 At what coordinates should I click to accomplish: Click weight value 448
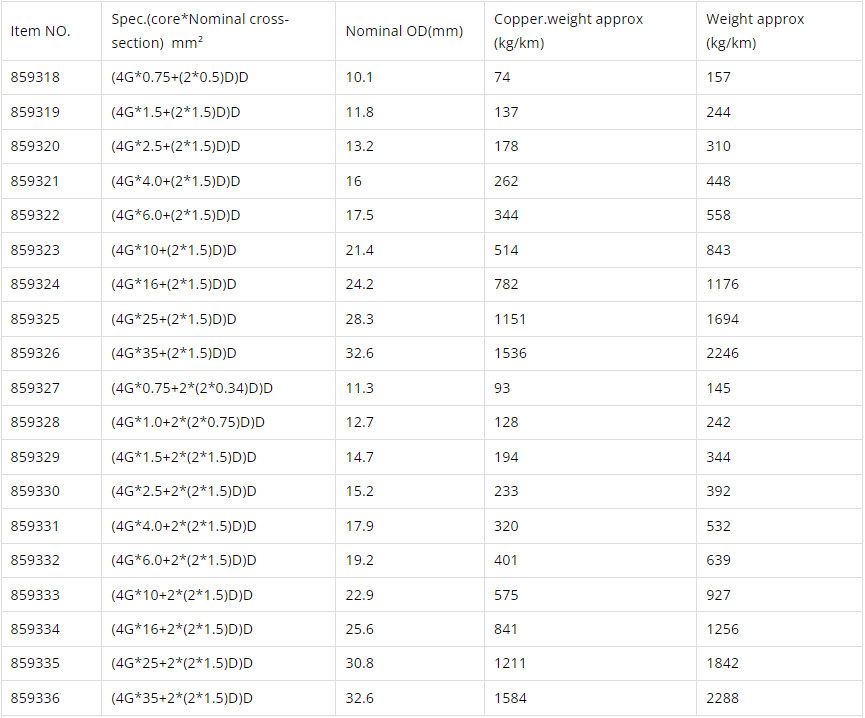[718, 181]
